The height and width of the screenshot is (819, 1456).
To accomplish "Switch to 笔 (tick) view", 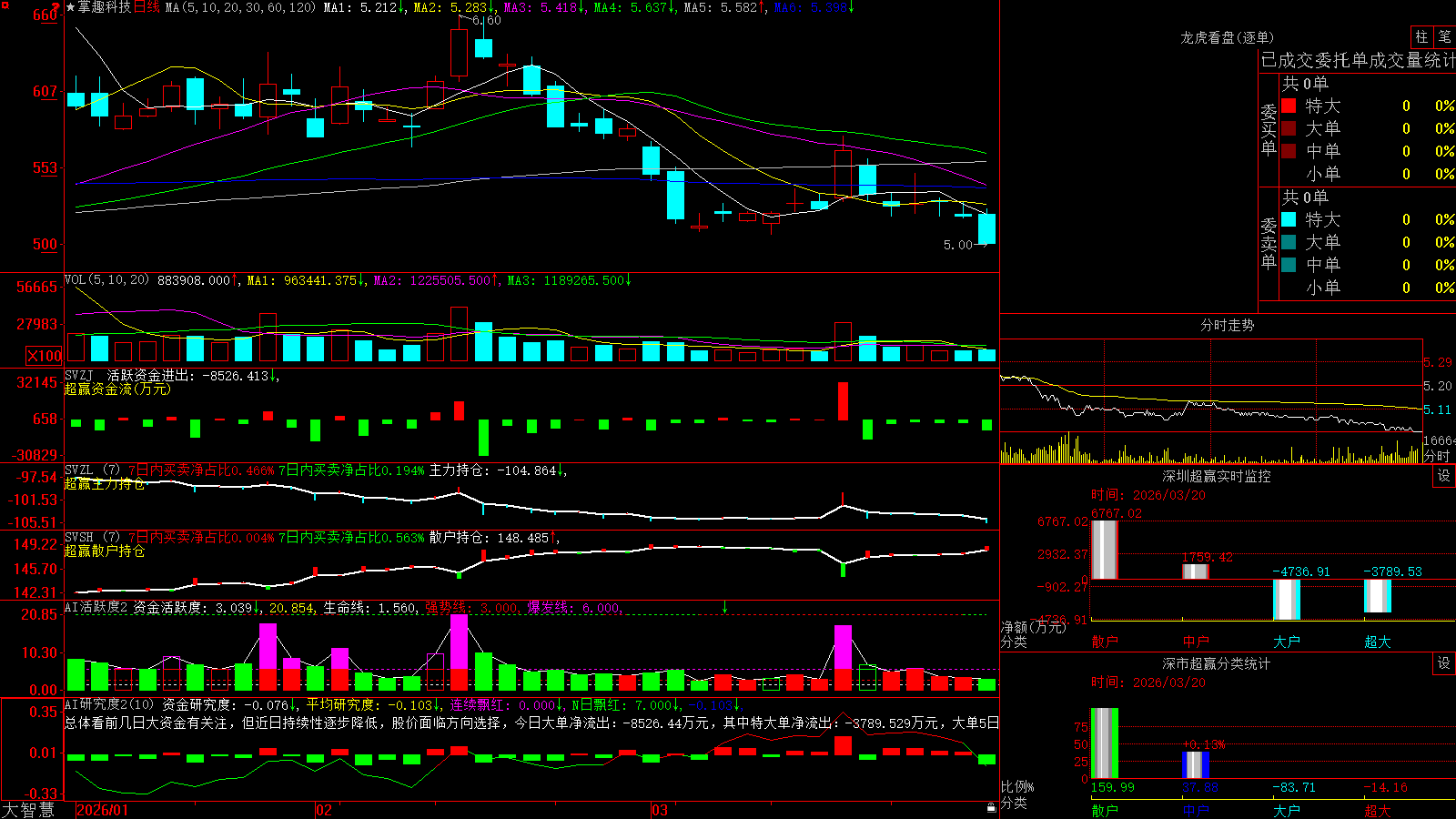I will coord(1444,36).
